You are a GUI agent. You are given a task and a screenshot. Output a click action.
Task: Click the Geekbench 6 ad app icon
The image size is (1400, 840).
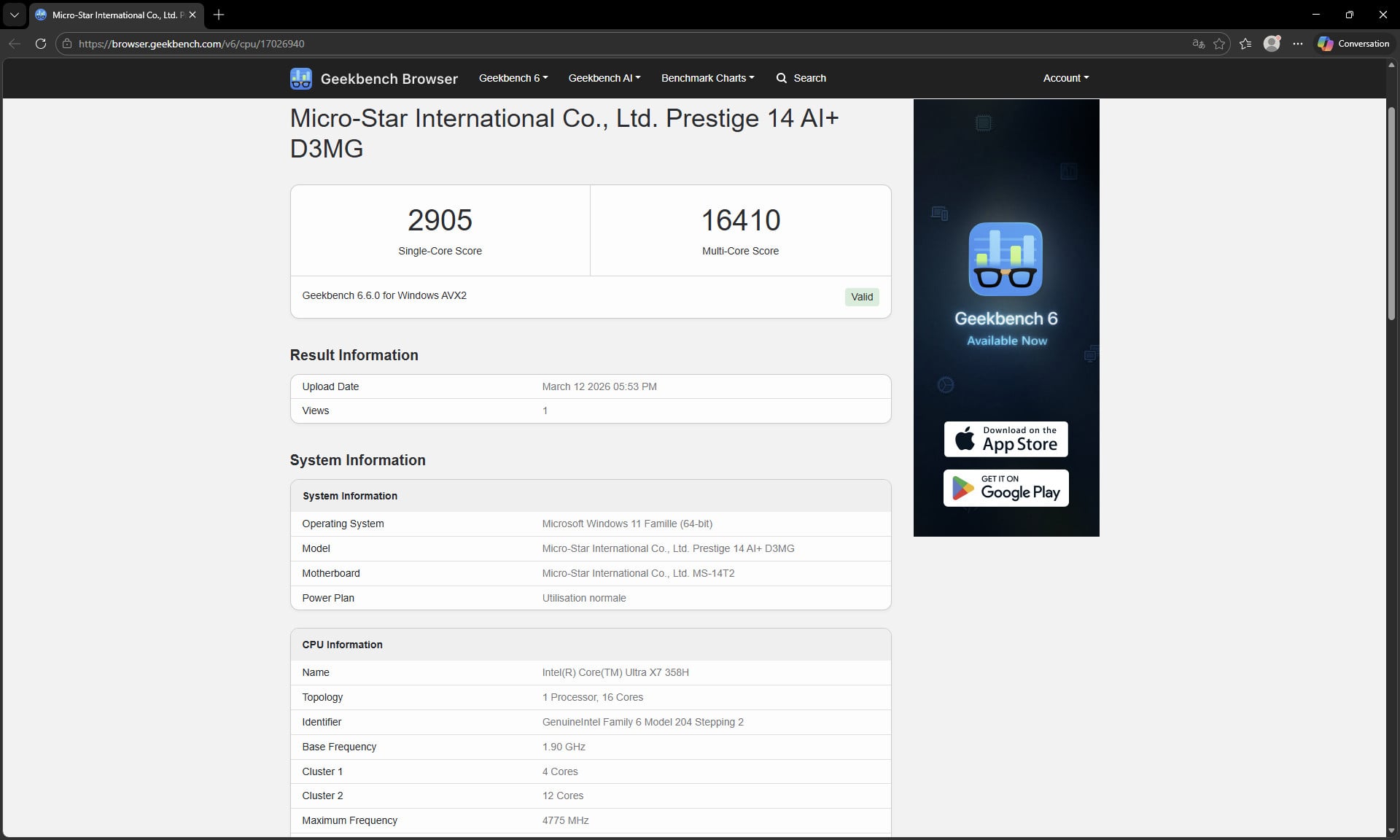[x=1006, y=259]
